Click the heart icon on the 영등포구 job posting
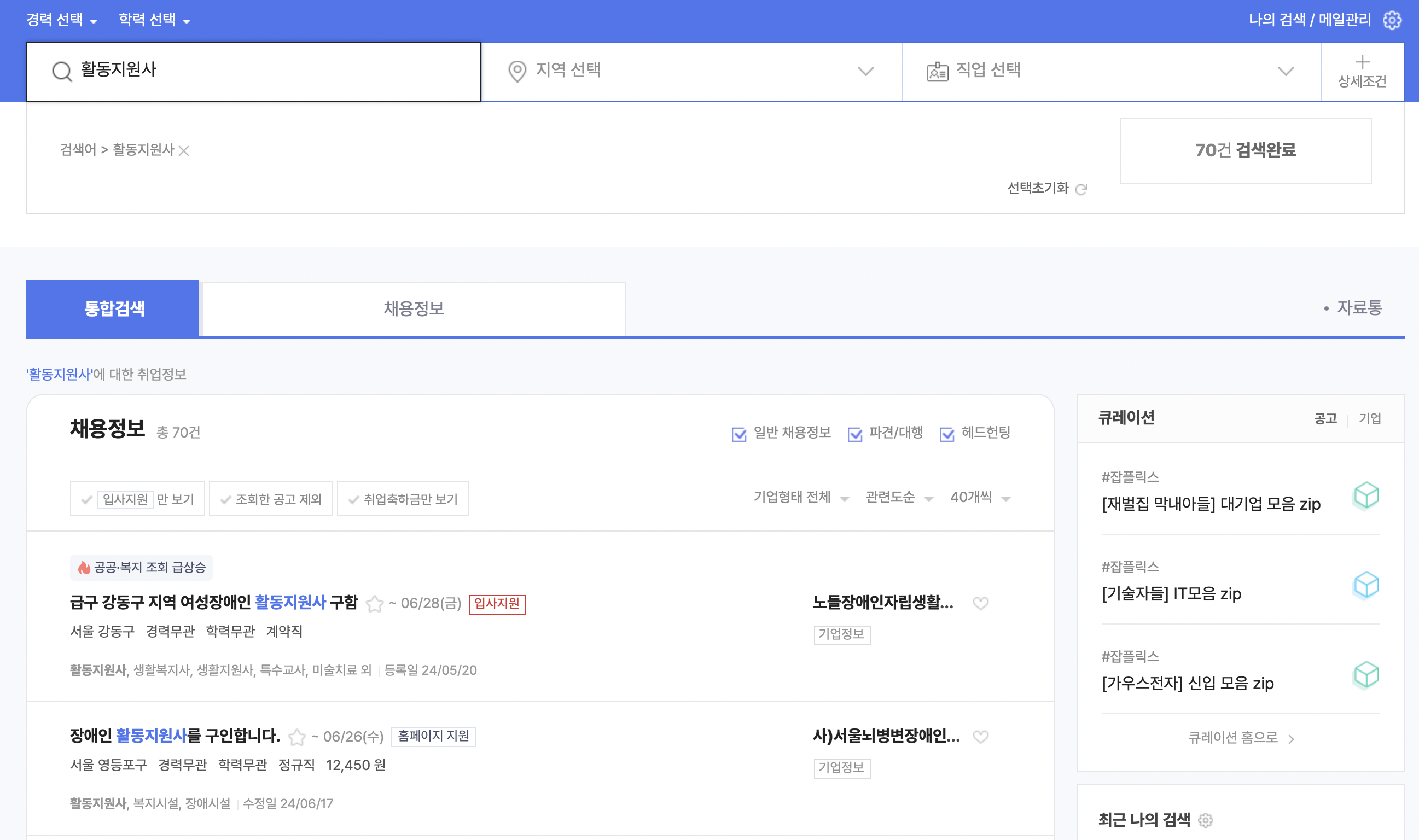Screen dimensions: 1419x840 pos(981,737)
